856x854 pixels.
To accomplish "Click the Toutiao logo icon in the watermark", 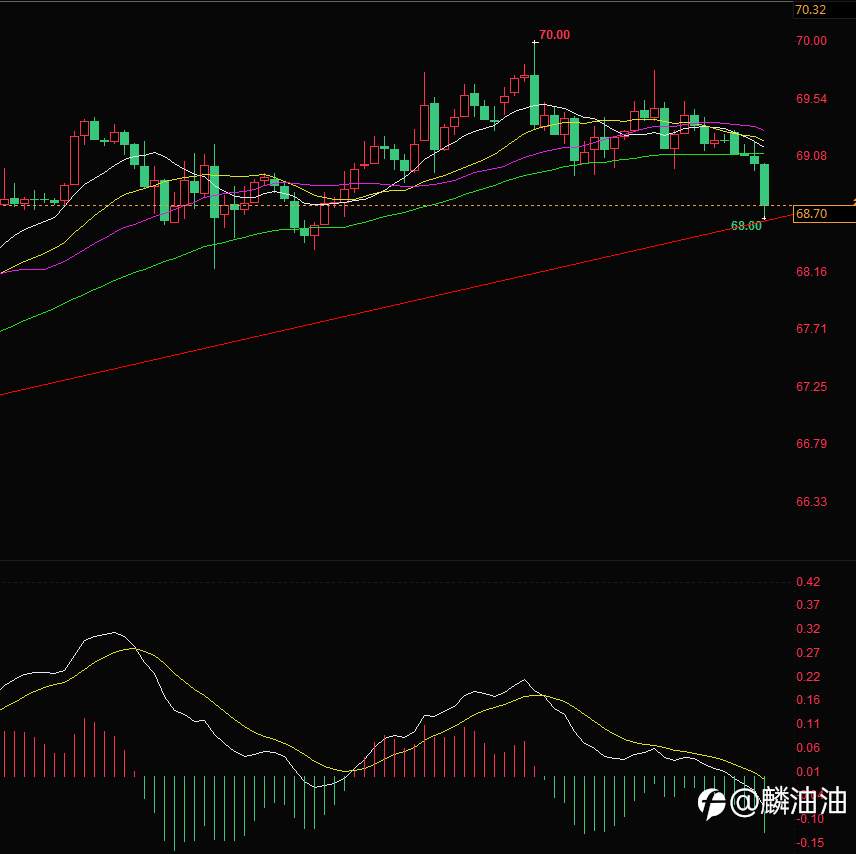I will pos(711,803).
